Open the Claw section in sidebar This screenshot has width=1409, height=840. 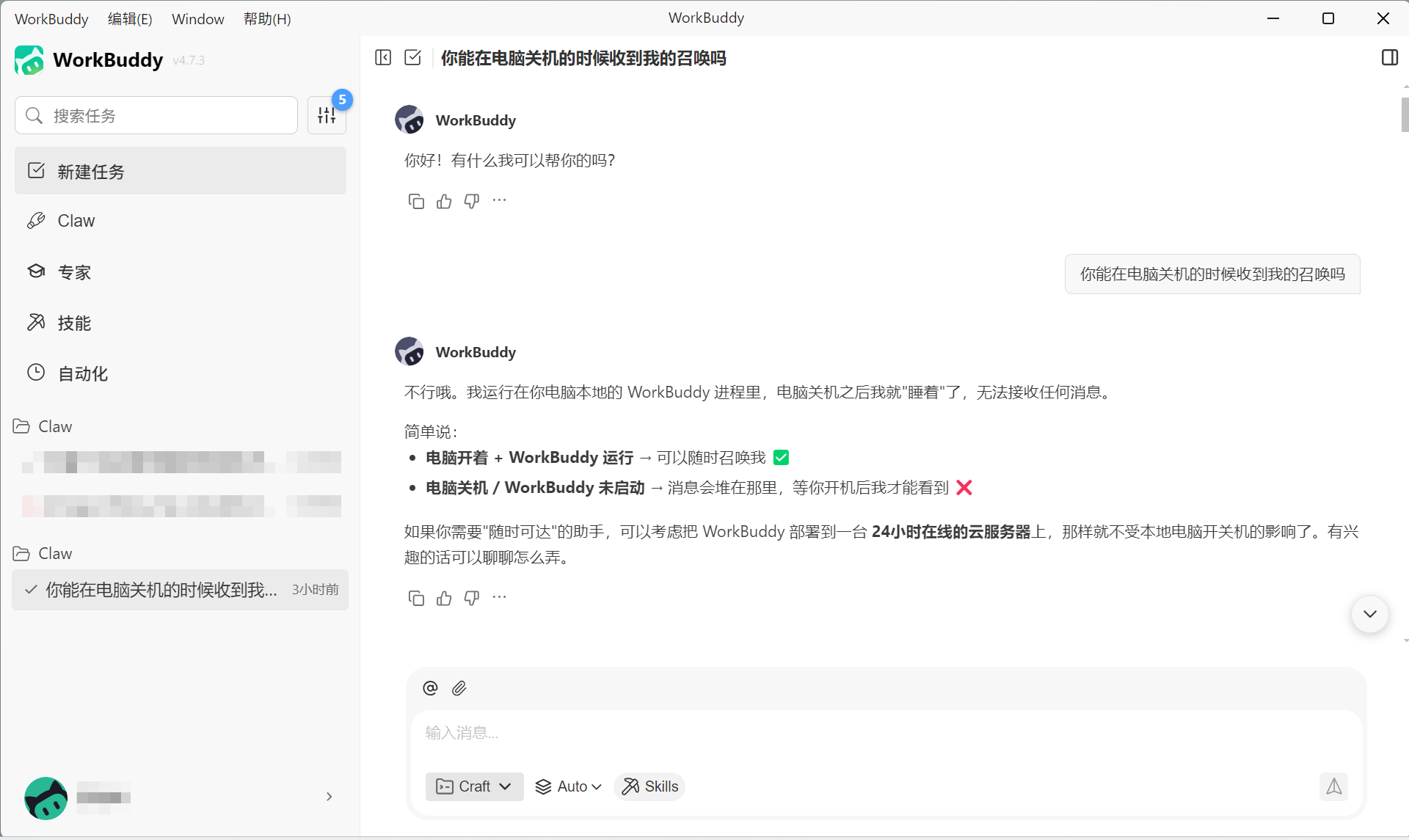point(181,221)
